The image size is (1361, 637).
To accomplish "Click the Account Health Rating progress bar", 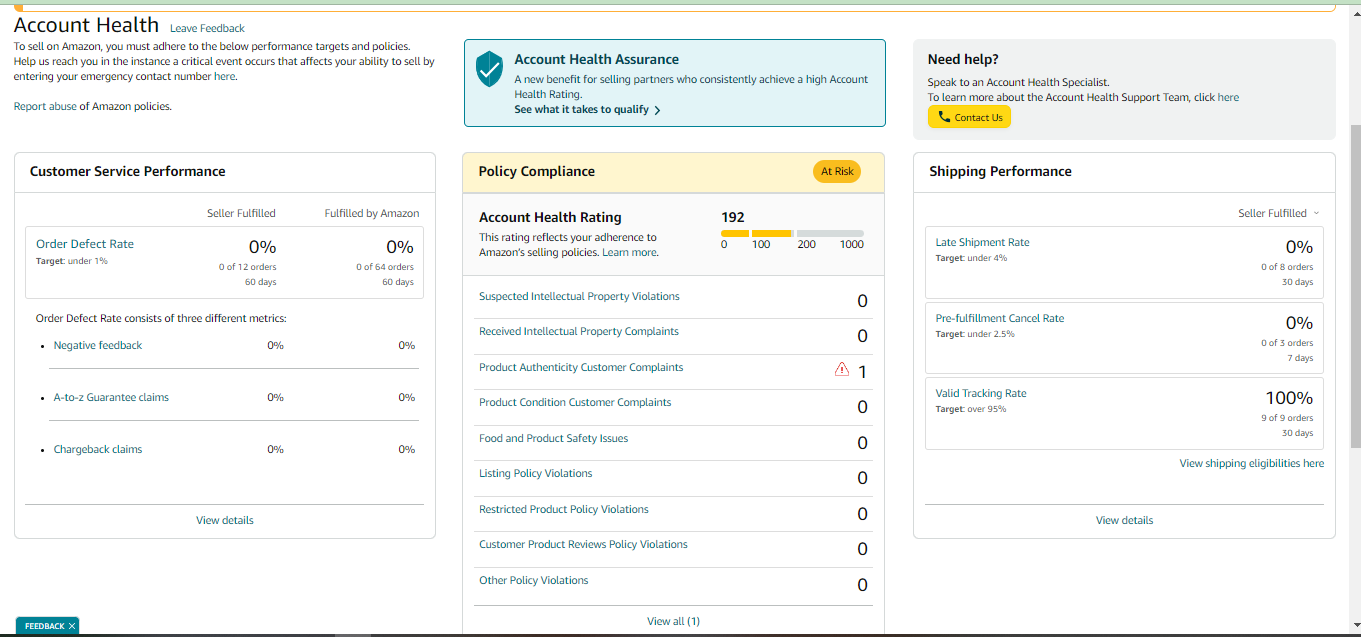I will point(792,233).
